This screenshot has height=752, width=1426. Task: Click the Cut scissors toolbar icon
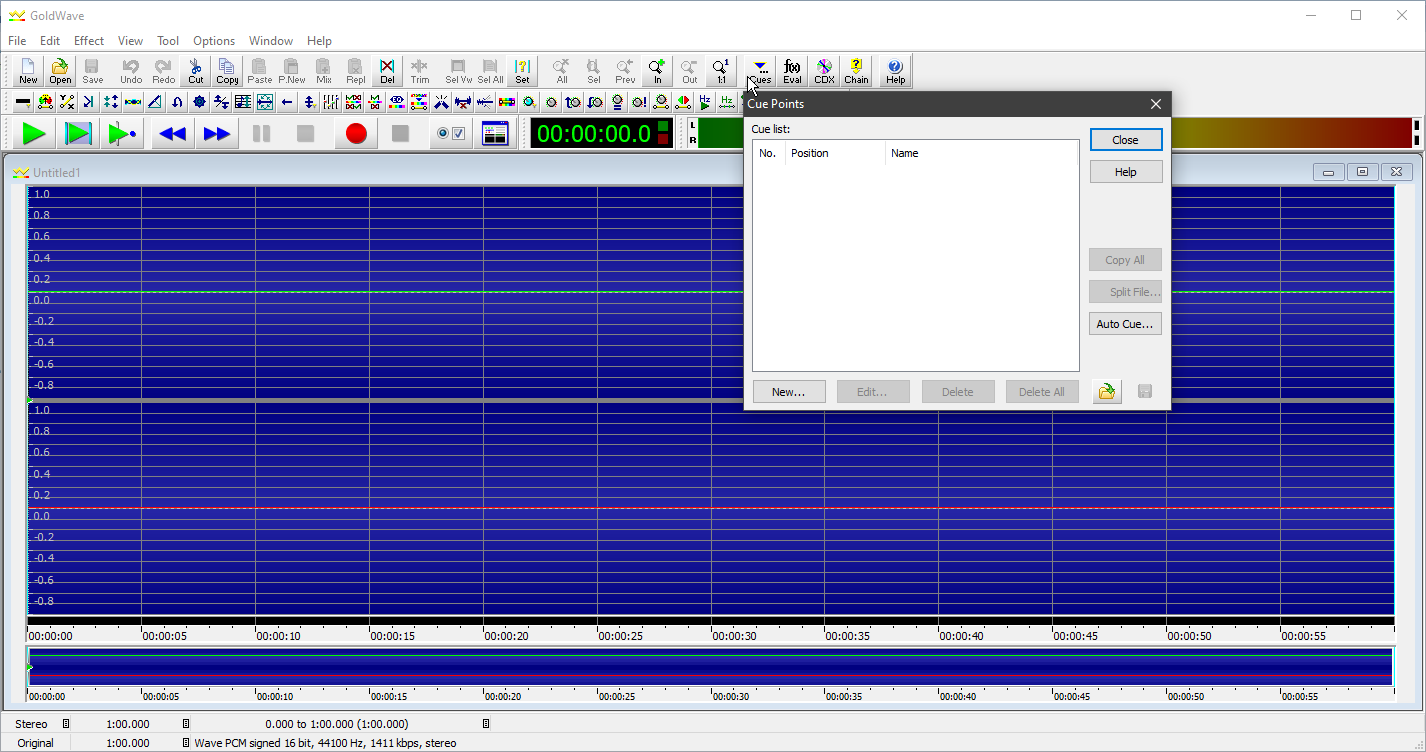click(196, 71)
